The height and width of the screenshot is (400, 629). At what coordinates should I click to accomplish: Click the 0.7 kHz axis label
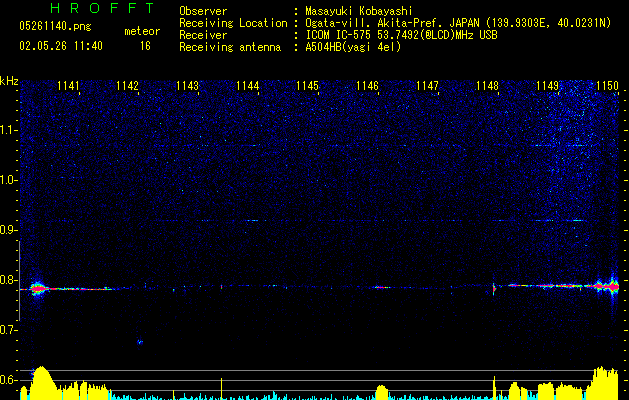click(x=9, y=330)
